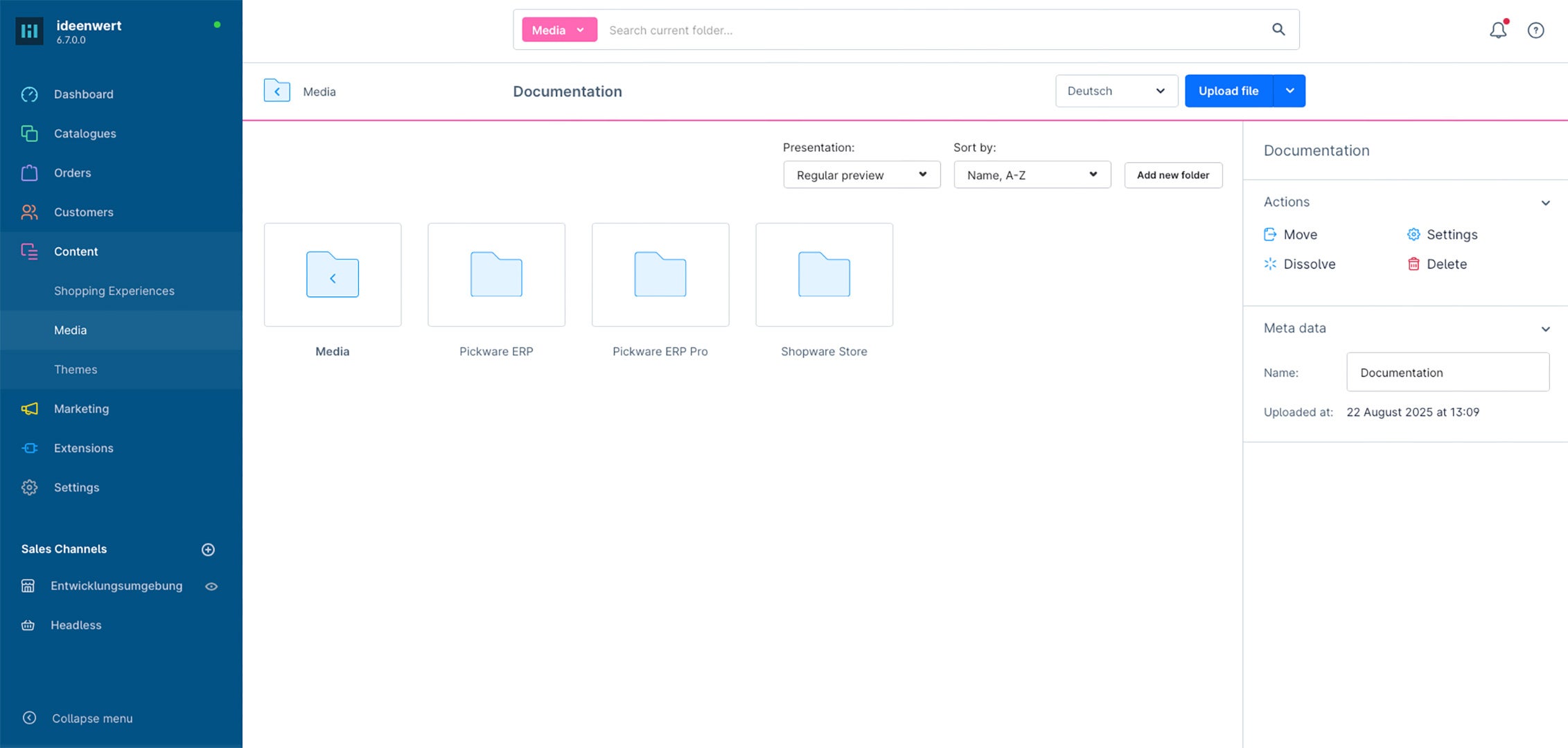1568x748 pixels.
Task: Open the Media search scope dropdown
Action: click(559, 30)
